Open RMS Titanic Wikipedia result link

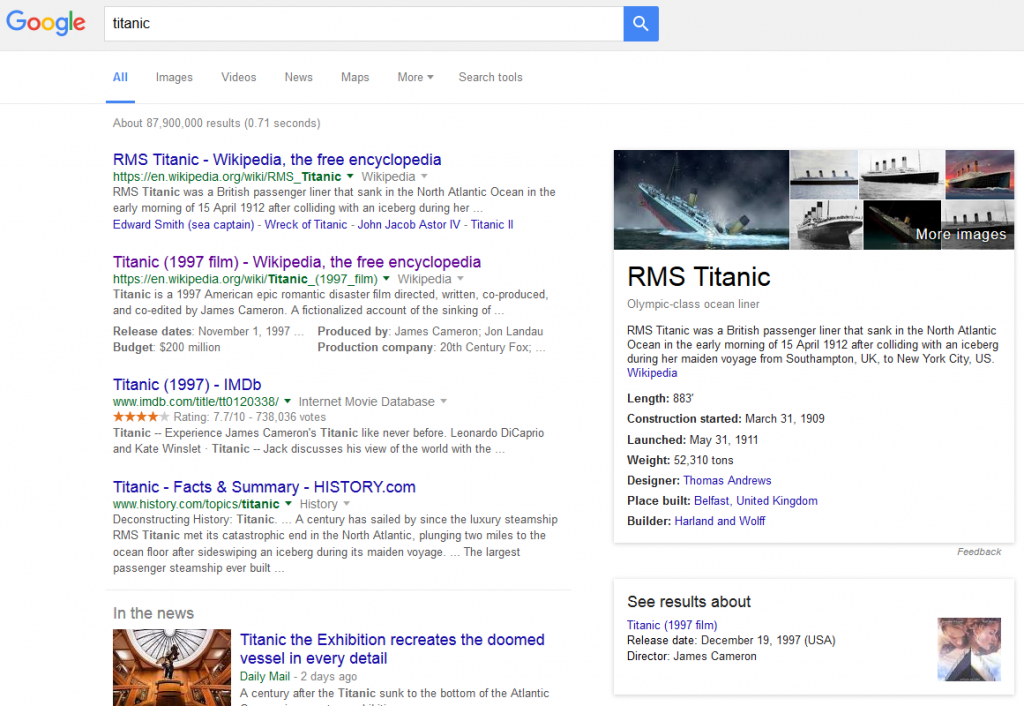(277, 160)
